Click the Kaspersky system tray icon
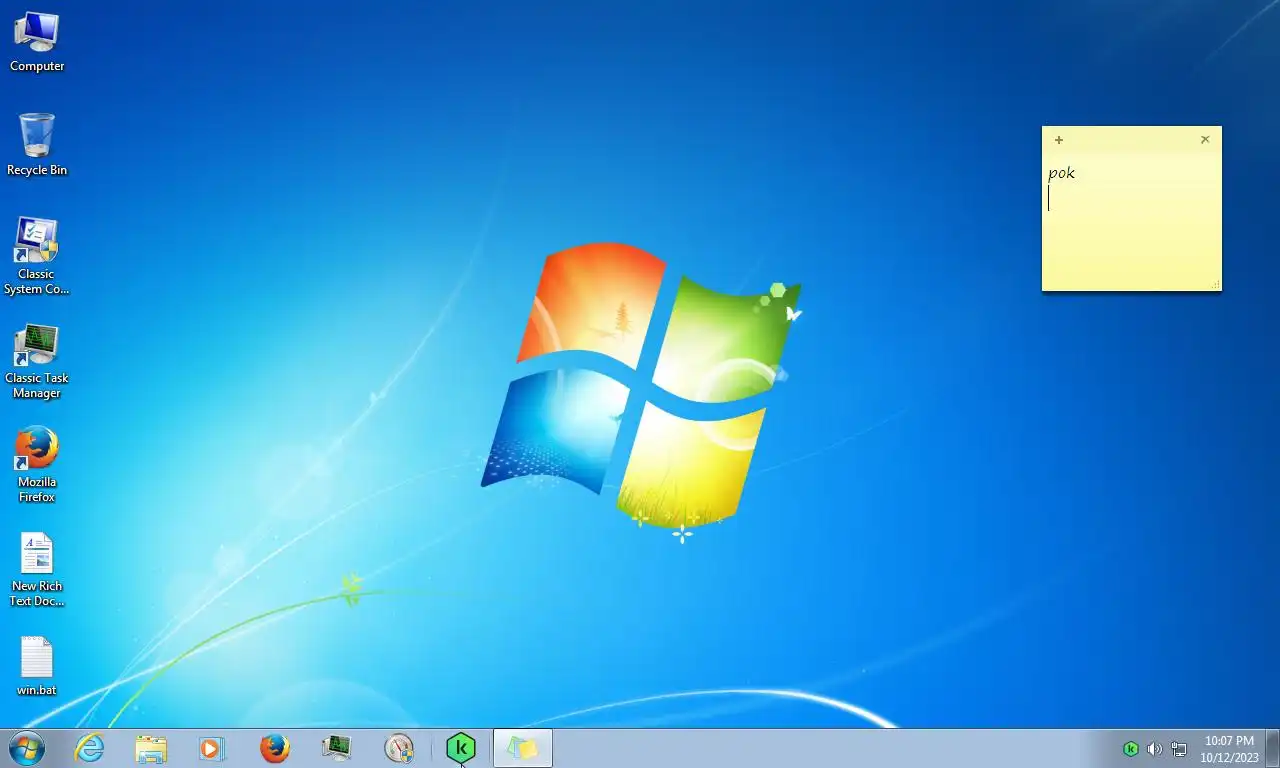 (1131, 749)
